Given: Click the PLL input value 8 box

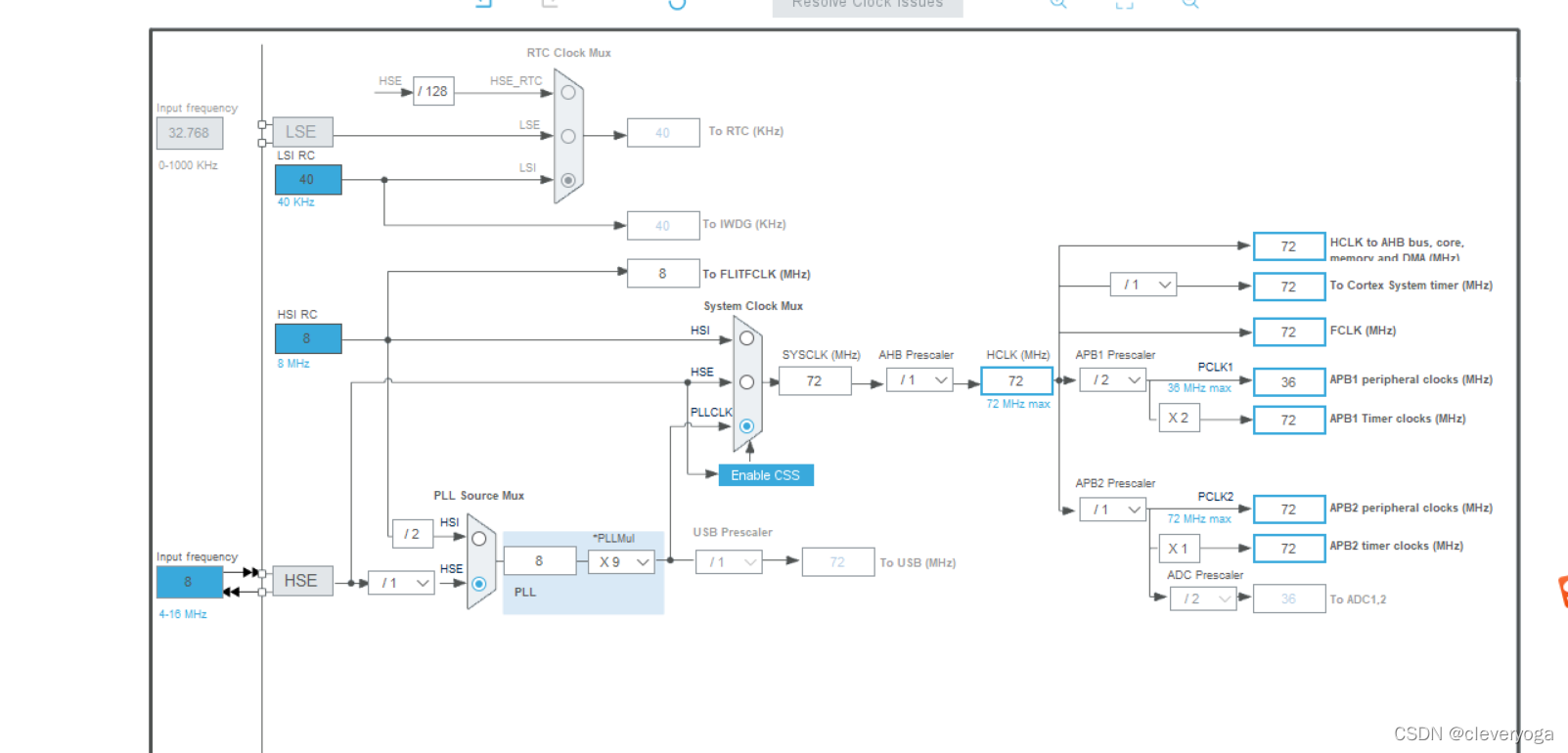Looking at the screenshot, I should [539, 561].
